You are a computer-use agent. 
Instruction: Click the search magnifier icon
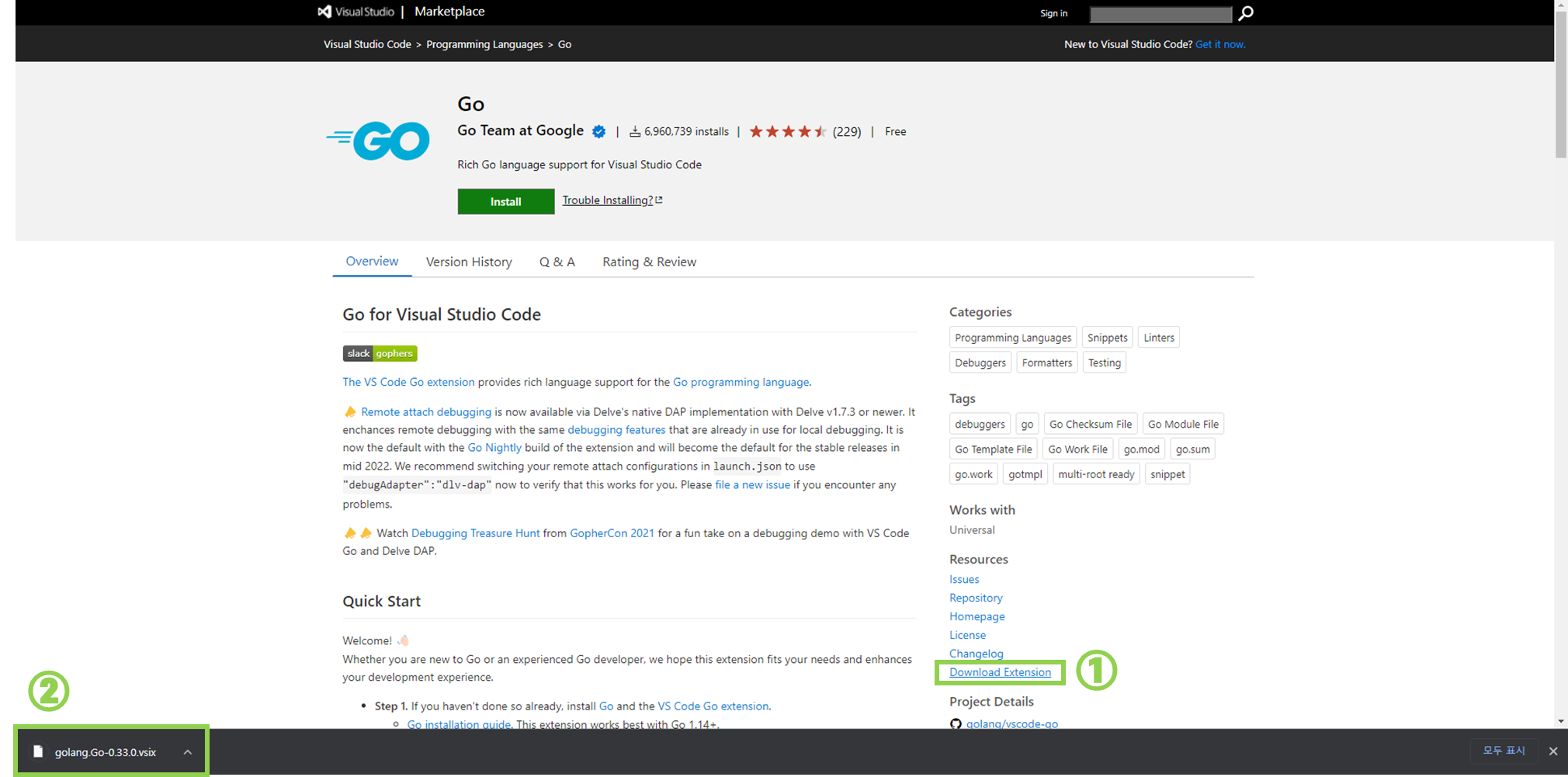coord(1246,13)
